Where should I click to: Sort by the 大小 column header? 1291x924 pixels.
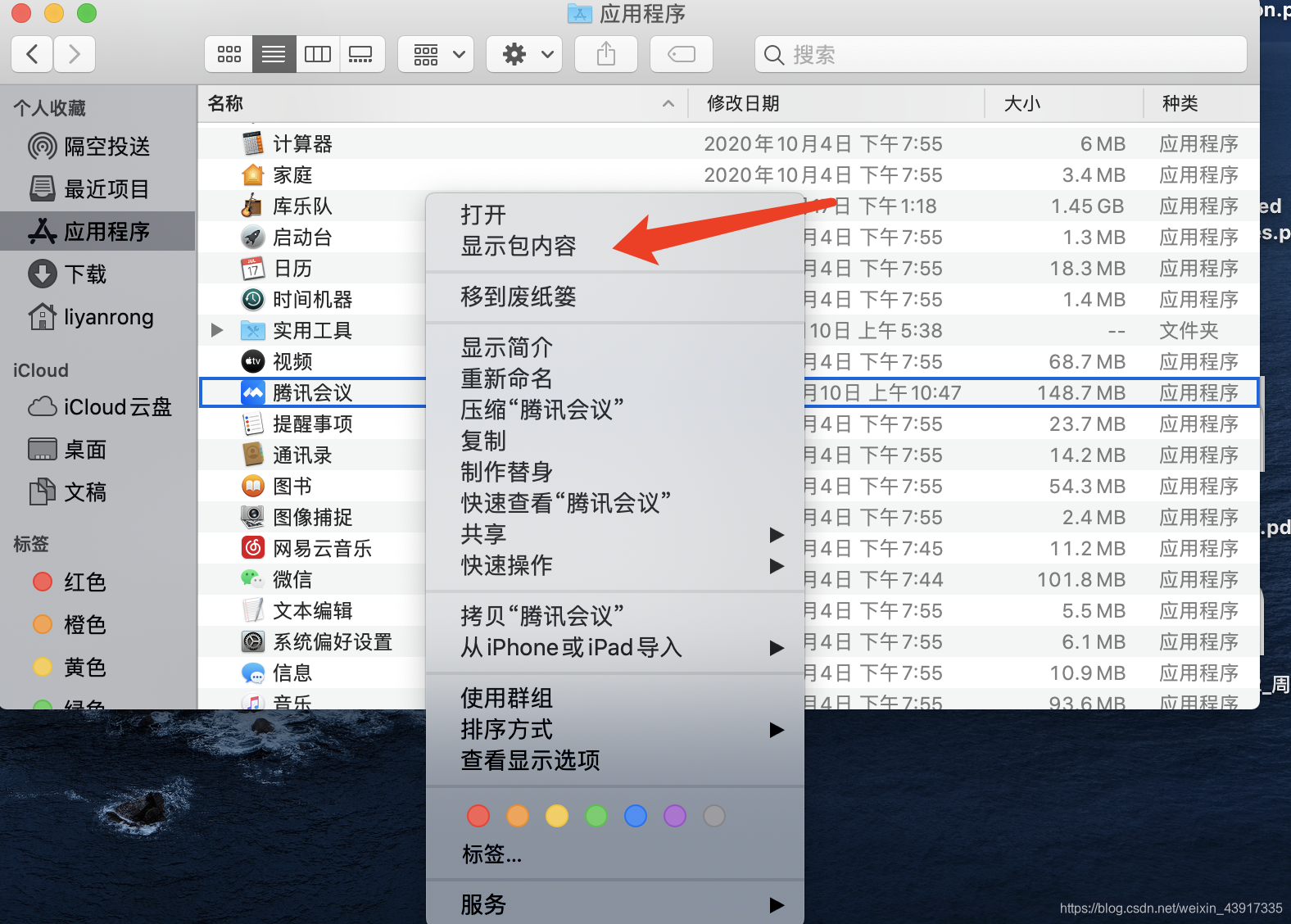(x=1063, y=103)
